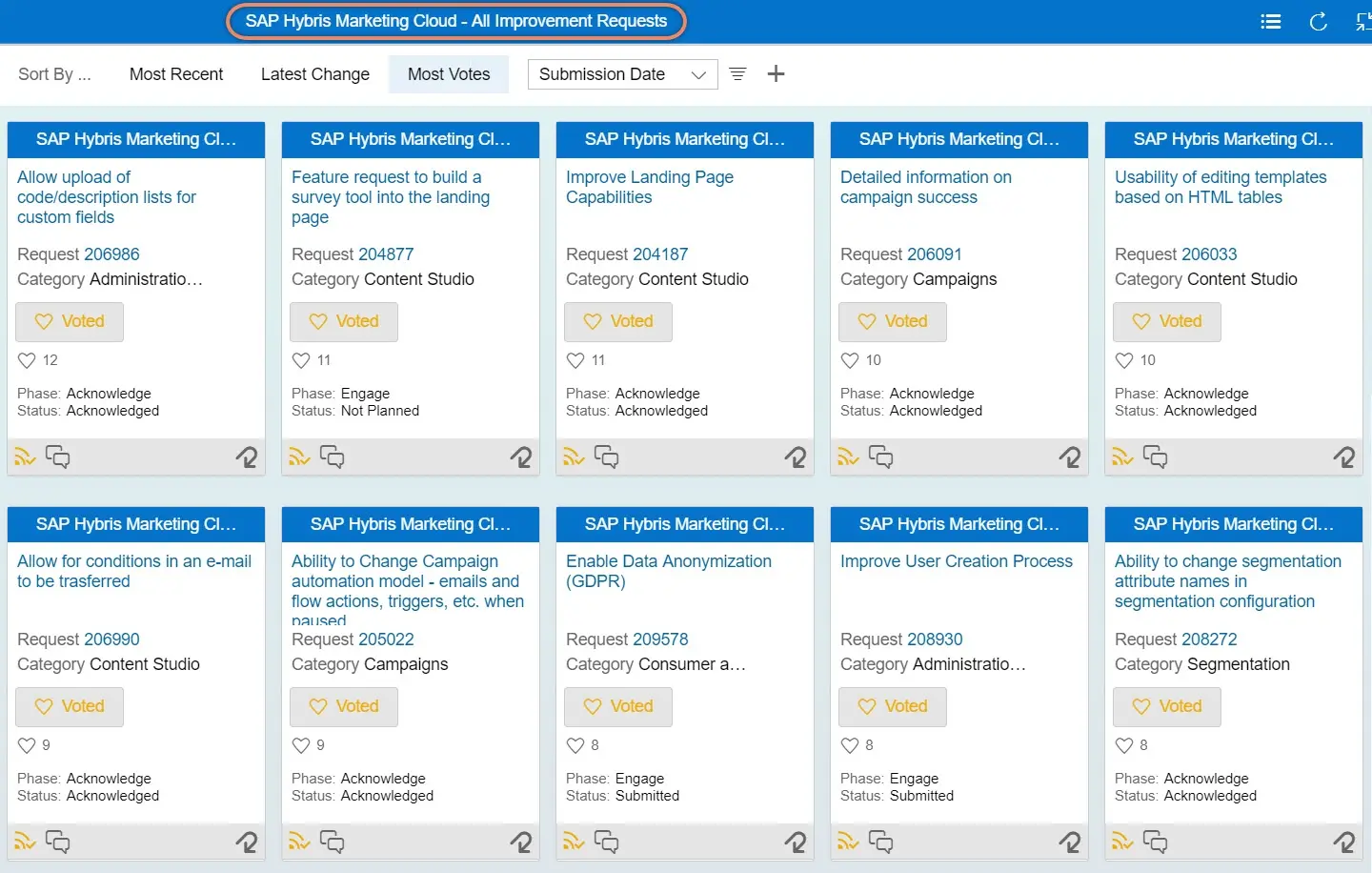Subscribe to feed for request 206091
The height and width of the screenshot is (873, 1372).
coord(848,457)
